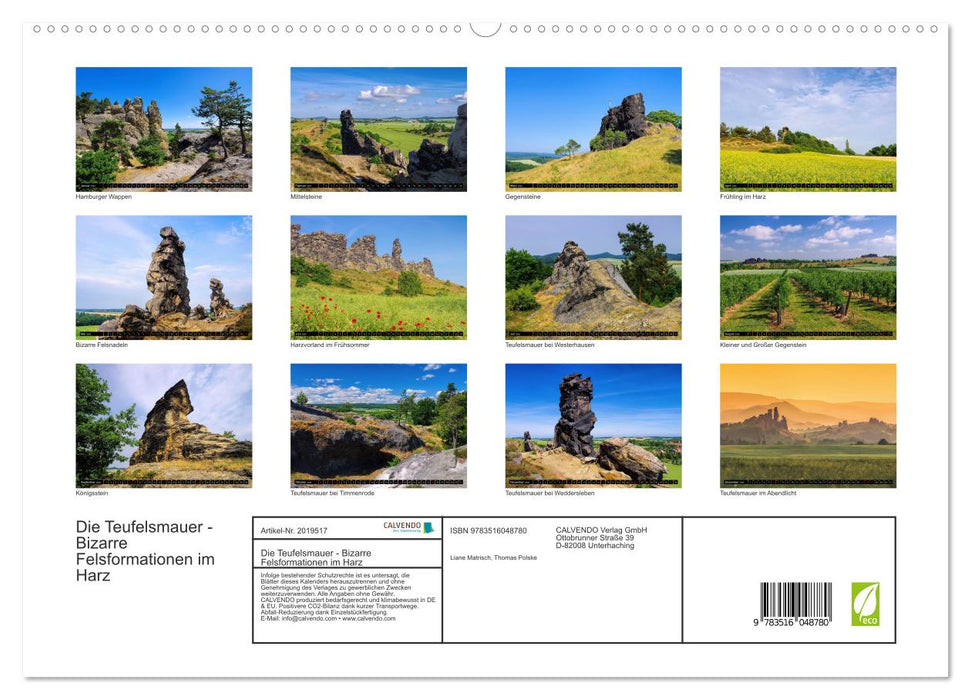The height and width of the screenshot is (700, 971).
Task: Open the Teufelsmauer bei Westerhausen photo
Action: pos(592,276)
